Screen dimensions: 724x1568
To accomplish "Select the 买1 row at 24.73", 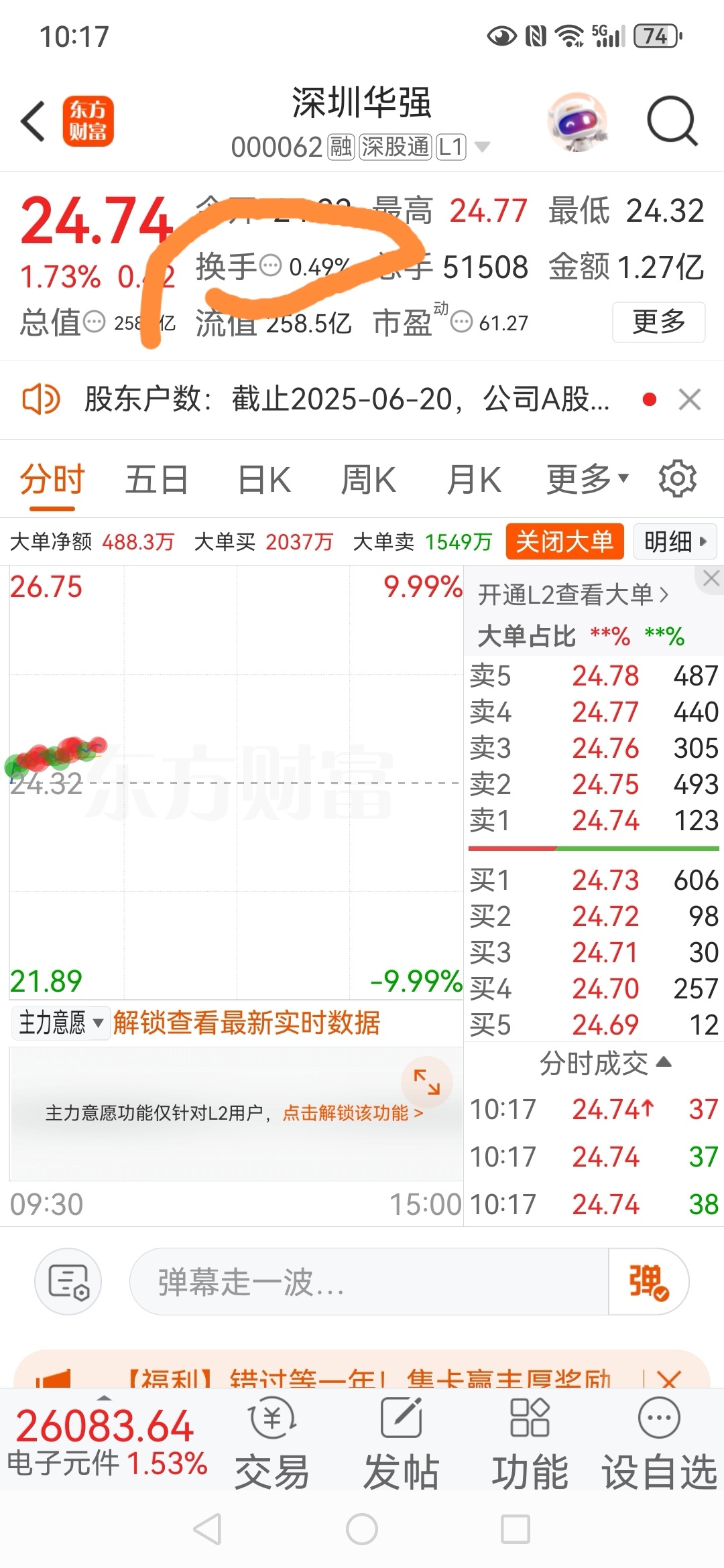I will coord(594,880).
